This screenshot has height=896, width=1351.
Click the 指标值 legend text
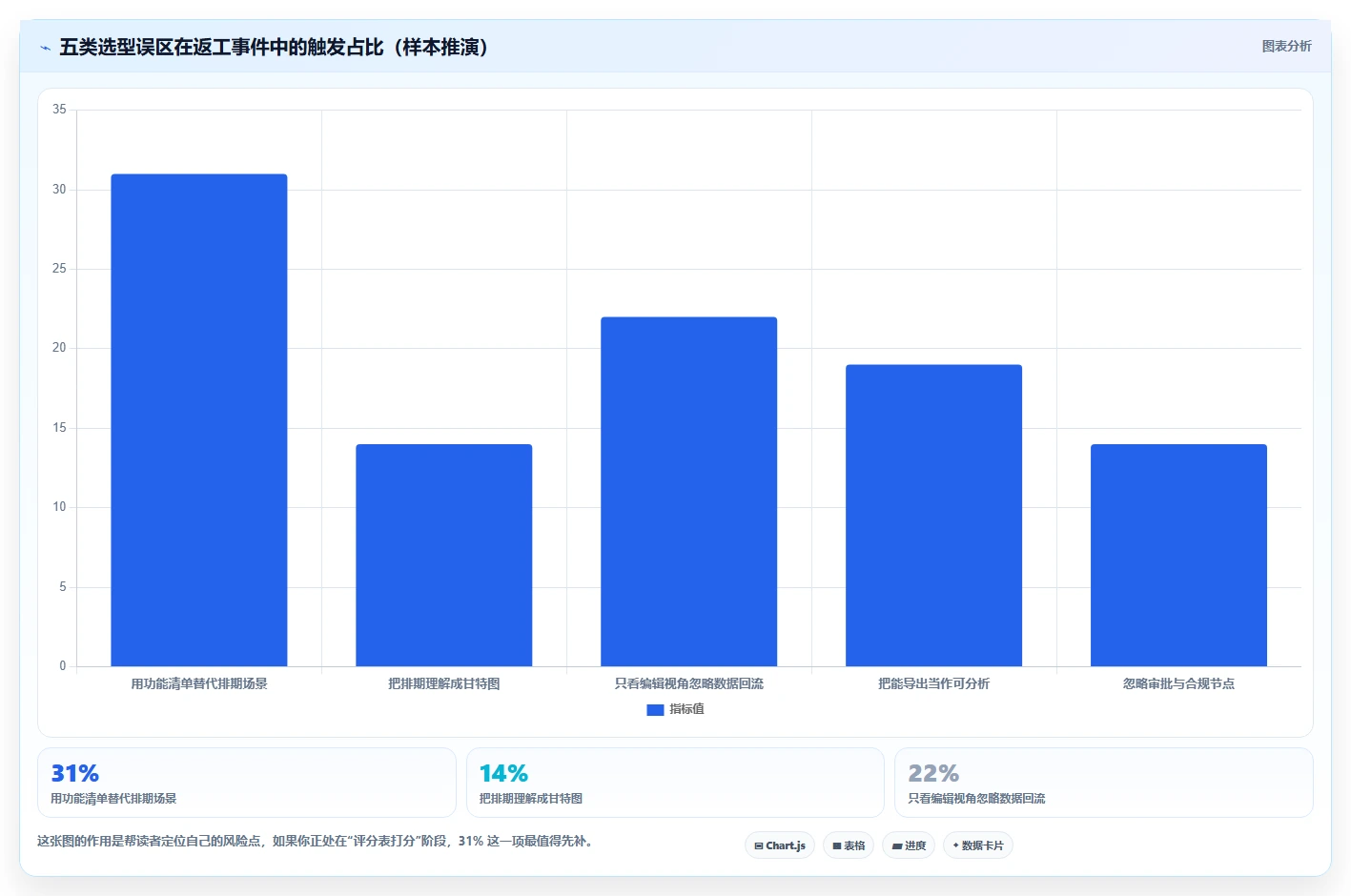tap(686, 709)
